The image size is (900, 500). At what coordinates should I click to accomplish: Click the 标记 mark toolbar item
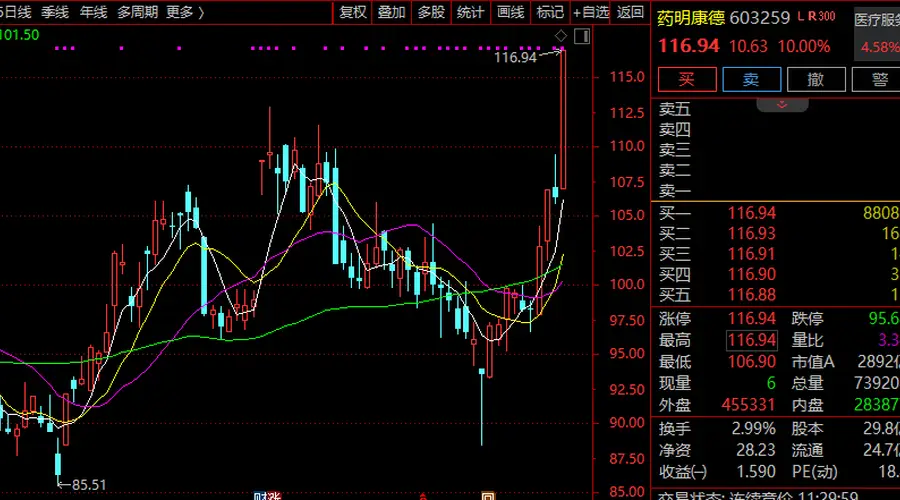click(550, 12)
